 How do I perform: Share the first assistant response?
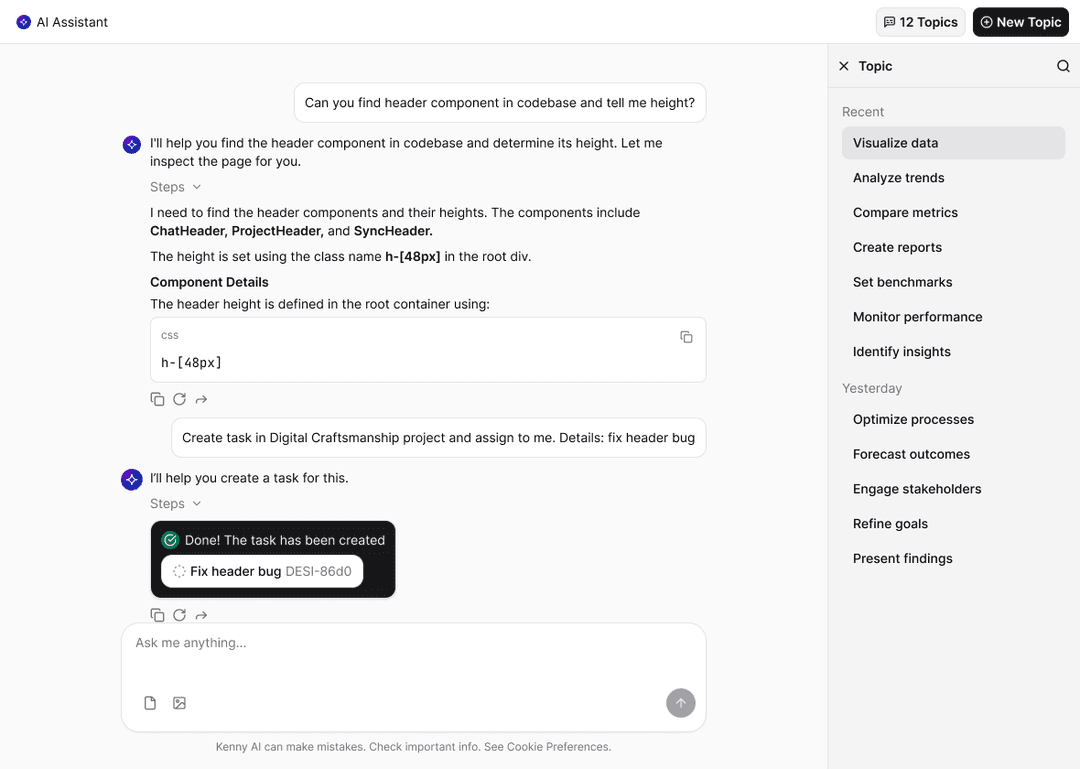pyautogui.click(x=201, y=399)
